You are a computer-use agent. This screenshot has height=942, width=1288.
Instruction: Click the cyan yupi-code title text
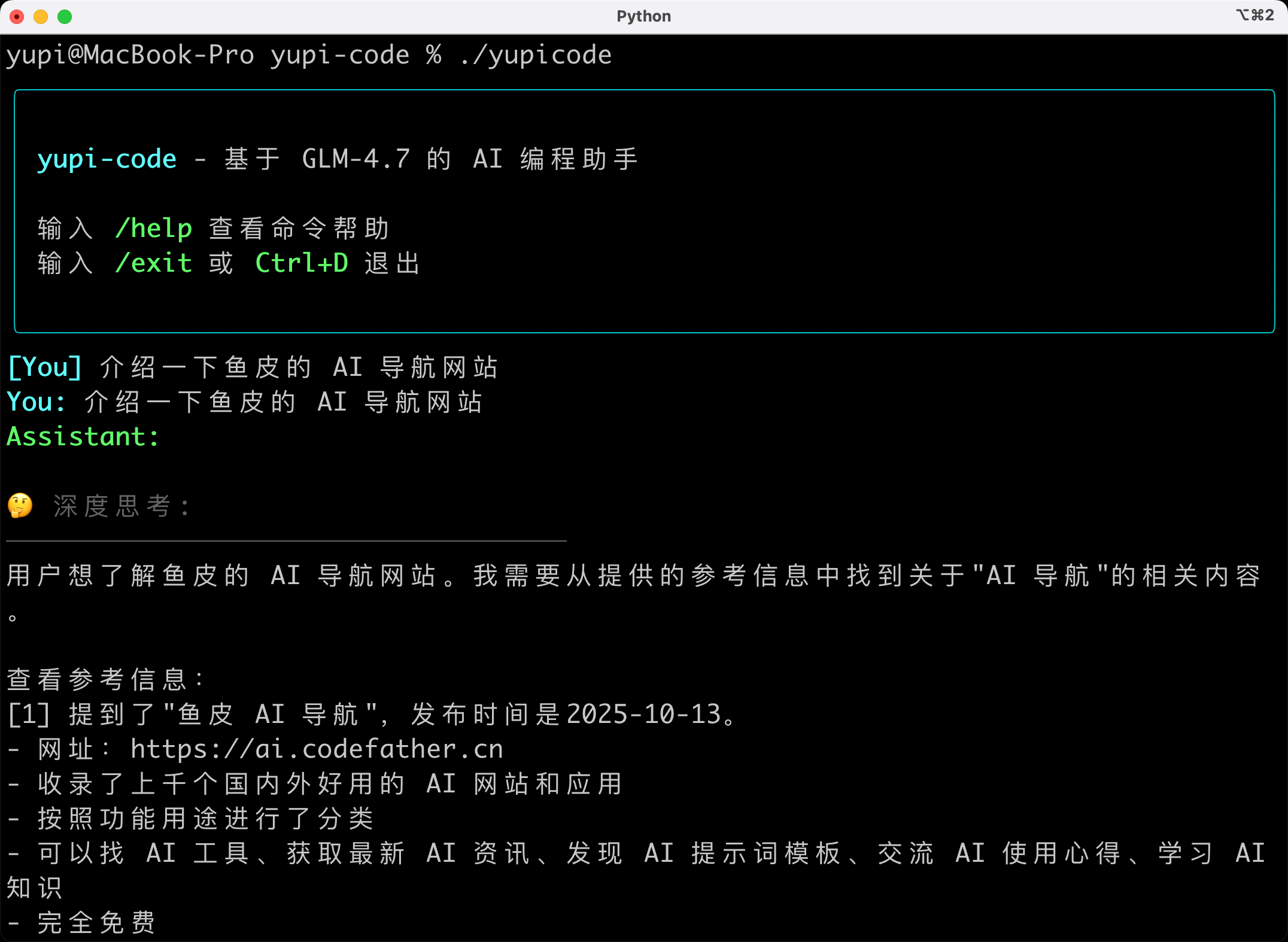107,159
